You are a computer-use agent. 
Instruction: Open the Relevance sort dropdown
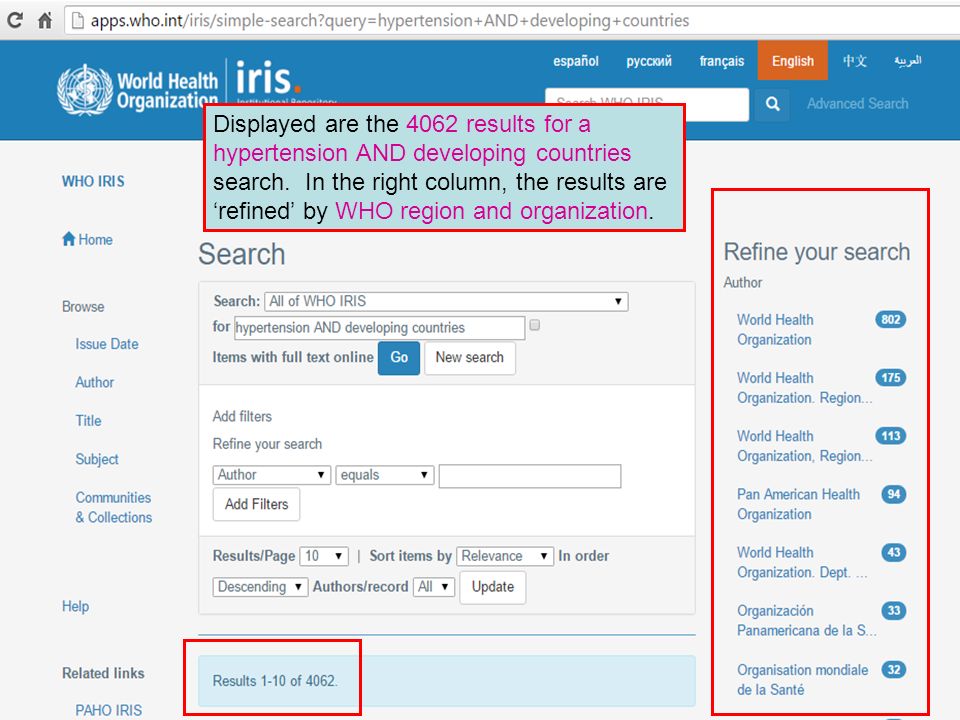point(505,556)
